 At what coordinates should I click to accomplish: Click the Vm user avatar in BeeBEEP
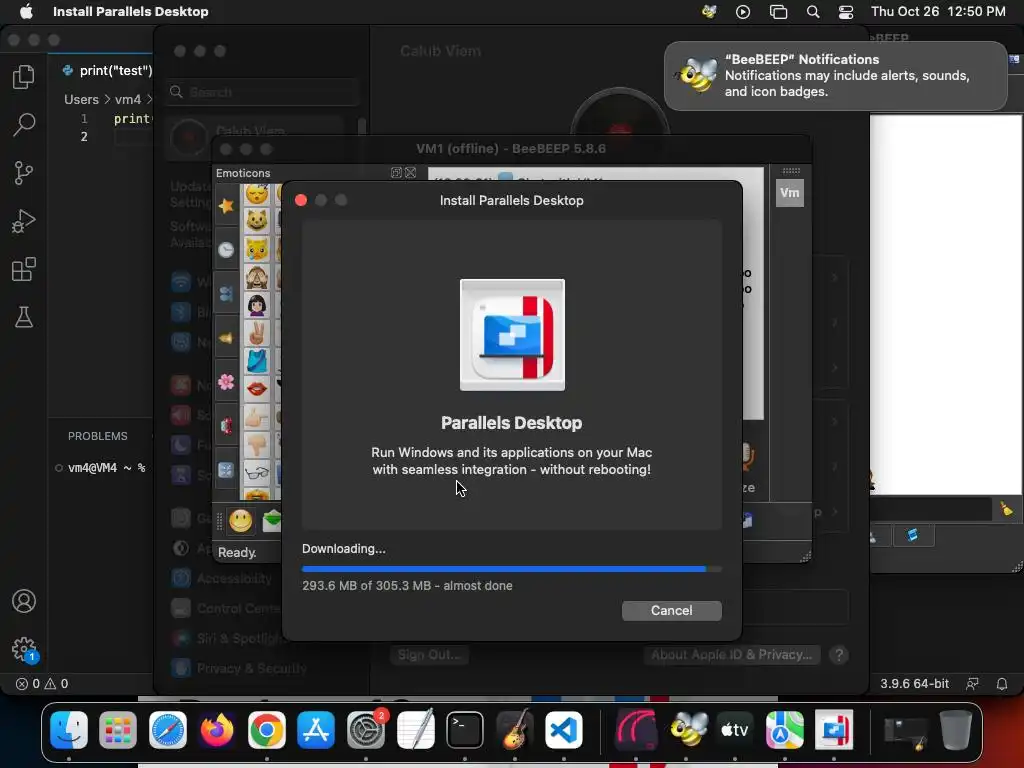pos(790,193)
